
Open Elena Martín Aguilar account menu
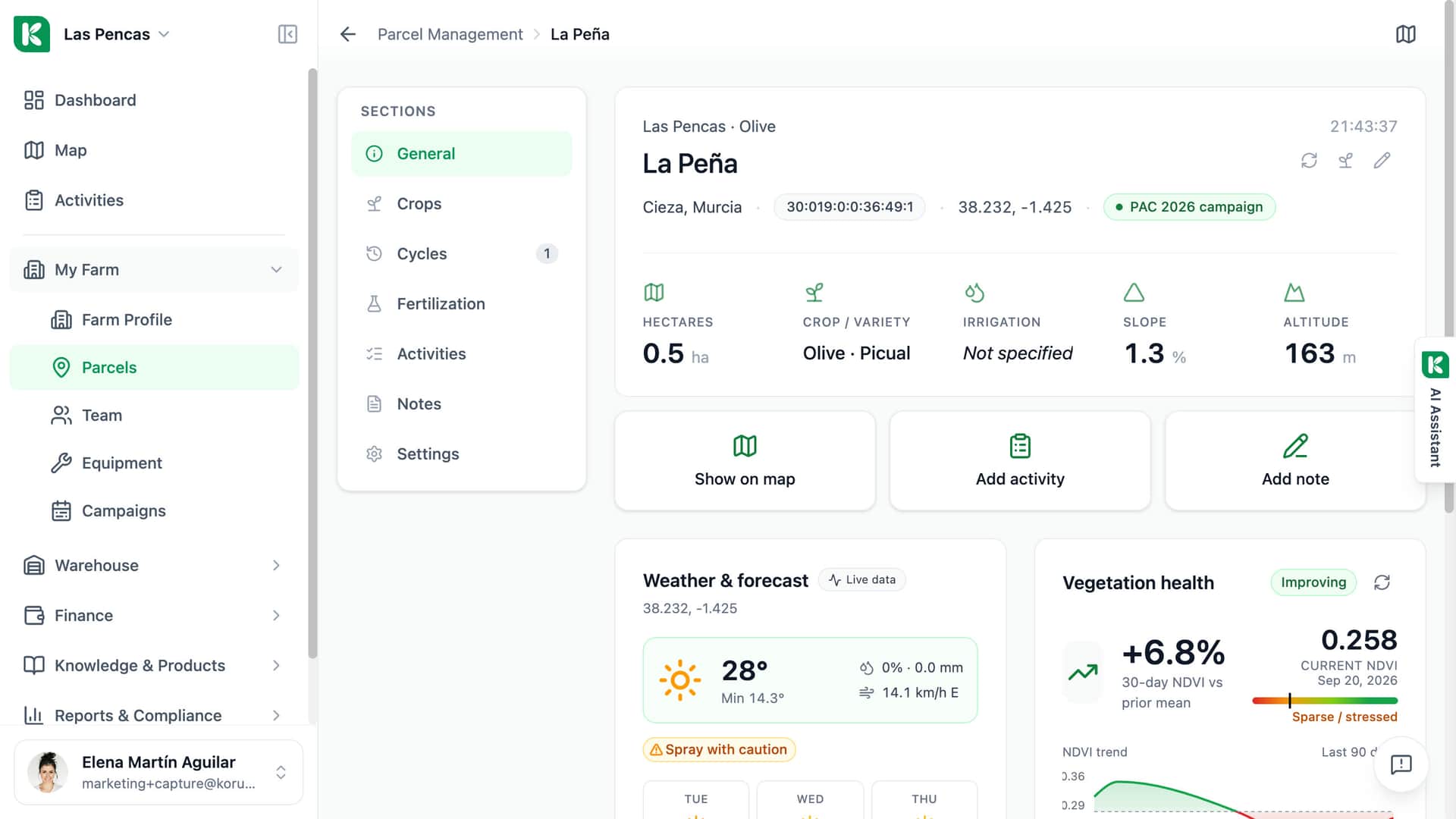point(158,772)
